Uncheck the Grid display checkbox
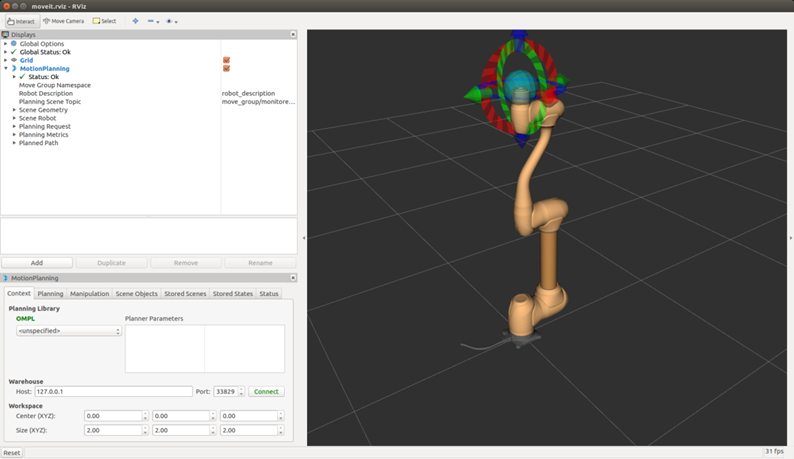Viewport: 794px width, 459px height. click(x=227, y=60)
